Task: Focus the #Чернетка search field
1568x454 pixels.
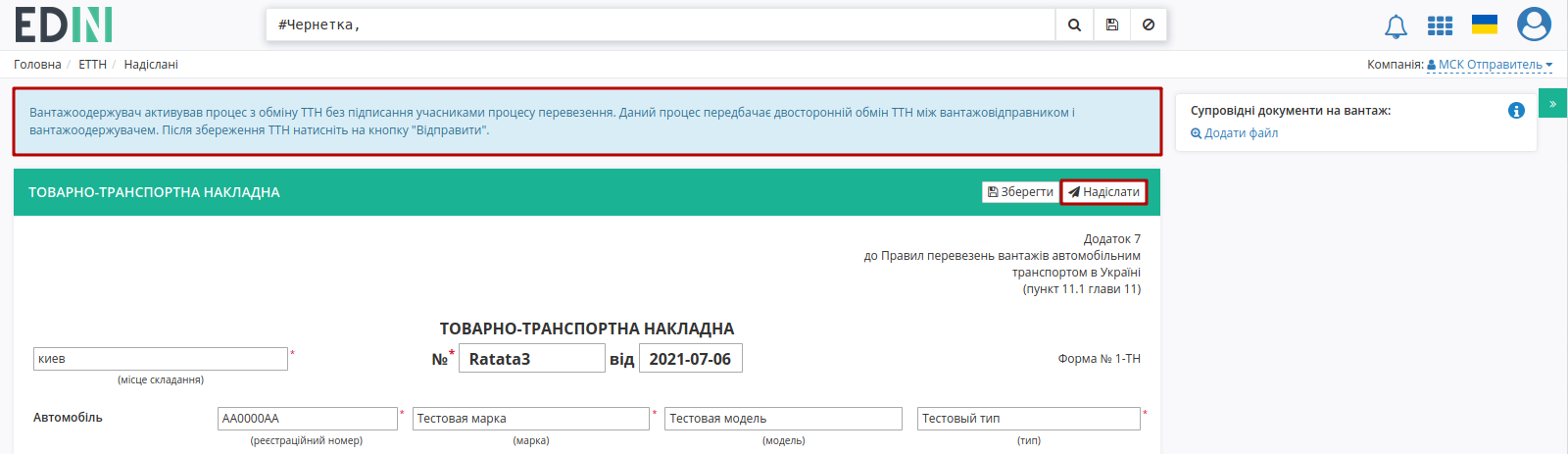Action: tap(661, 25)
